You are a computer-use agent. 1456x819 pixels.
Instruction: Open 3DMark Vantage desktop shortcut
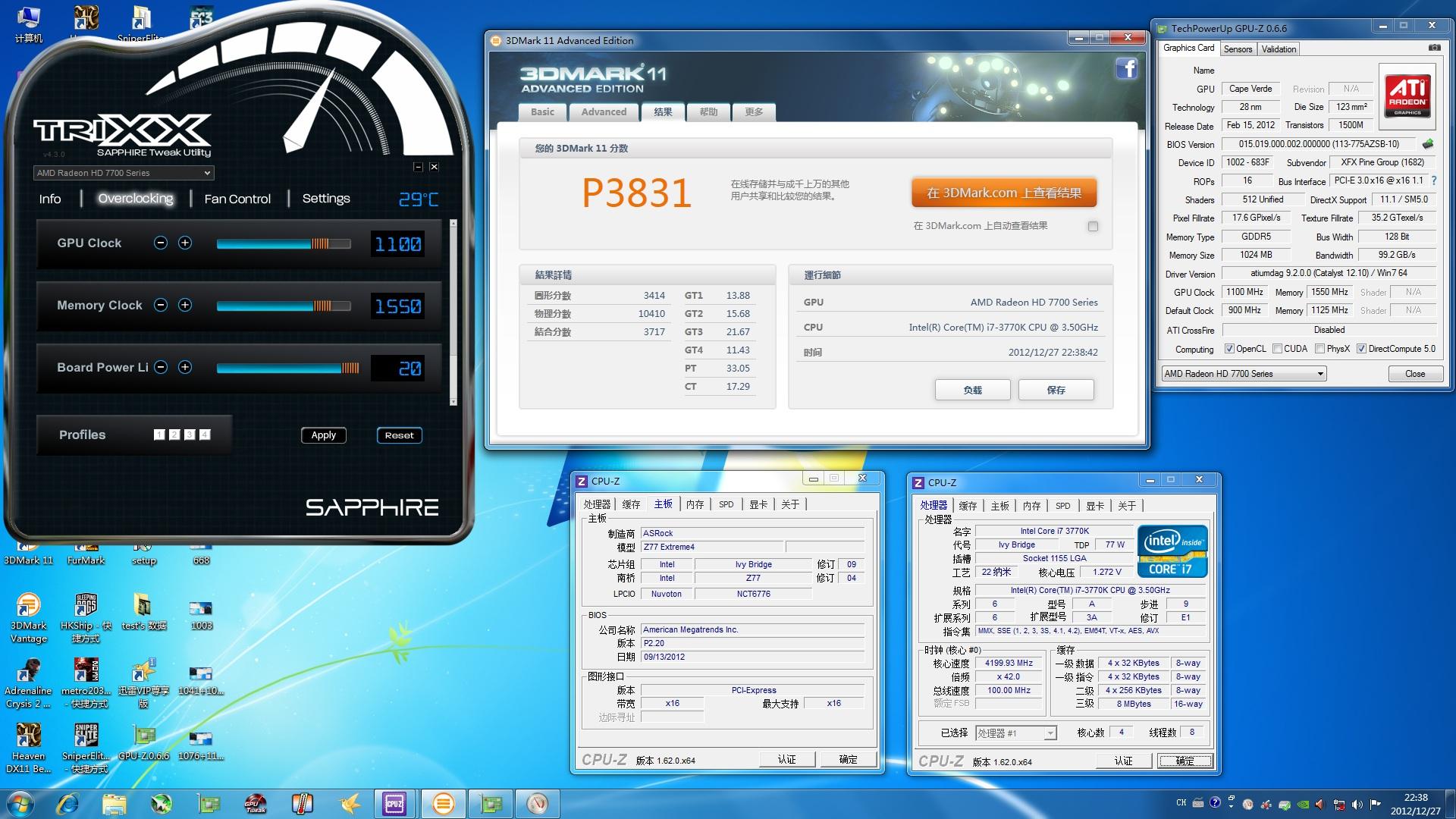click(x=29, y=618)
